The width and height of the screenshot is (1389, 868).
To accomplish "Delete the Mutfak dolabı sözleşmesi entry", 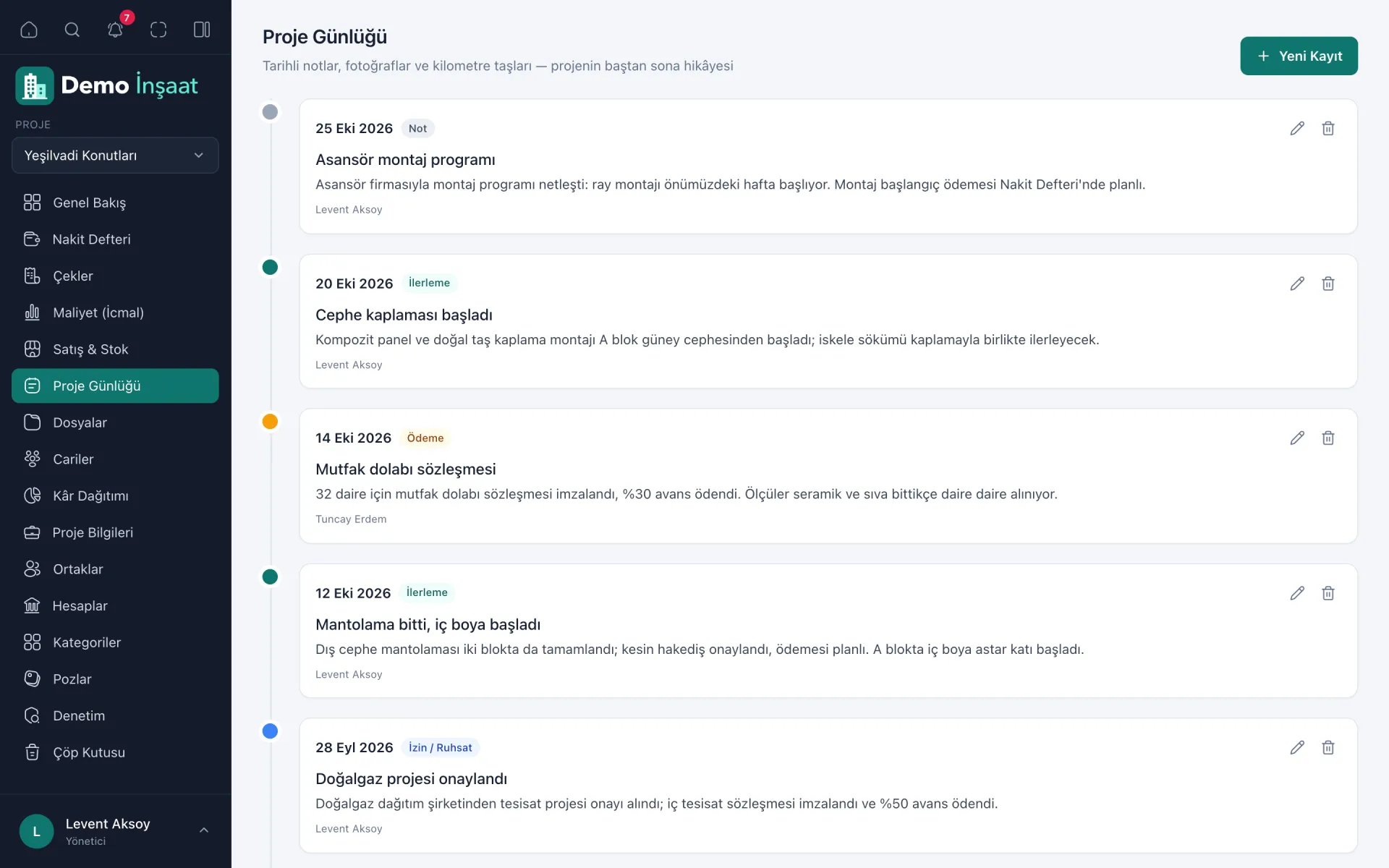I will pos(1328,438).
